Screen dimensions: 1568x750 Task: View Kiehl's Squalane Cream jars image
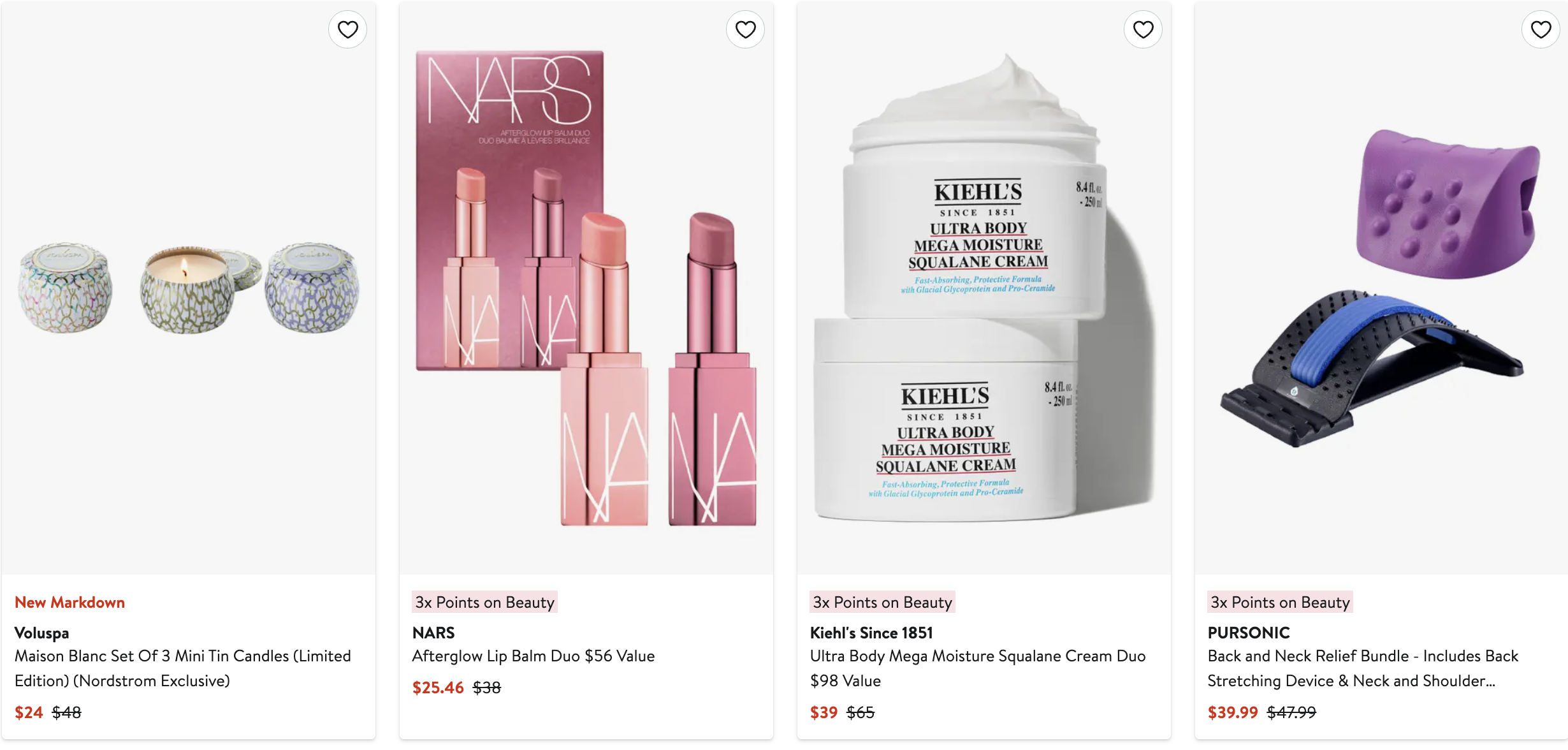pyautogui.click(x=984, y=288)
